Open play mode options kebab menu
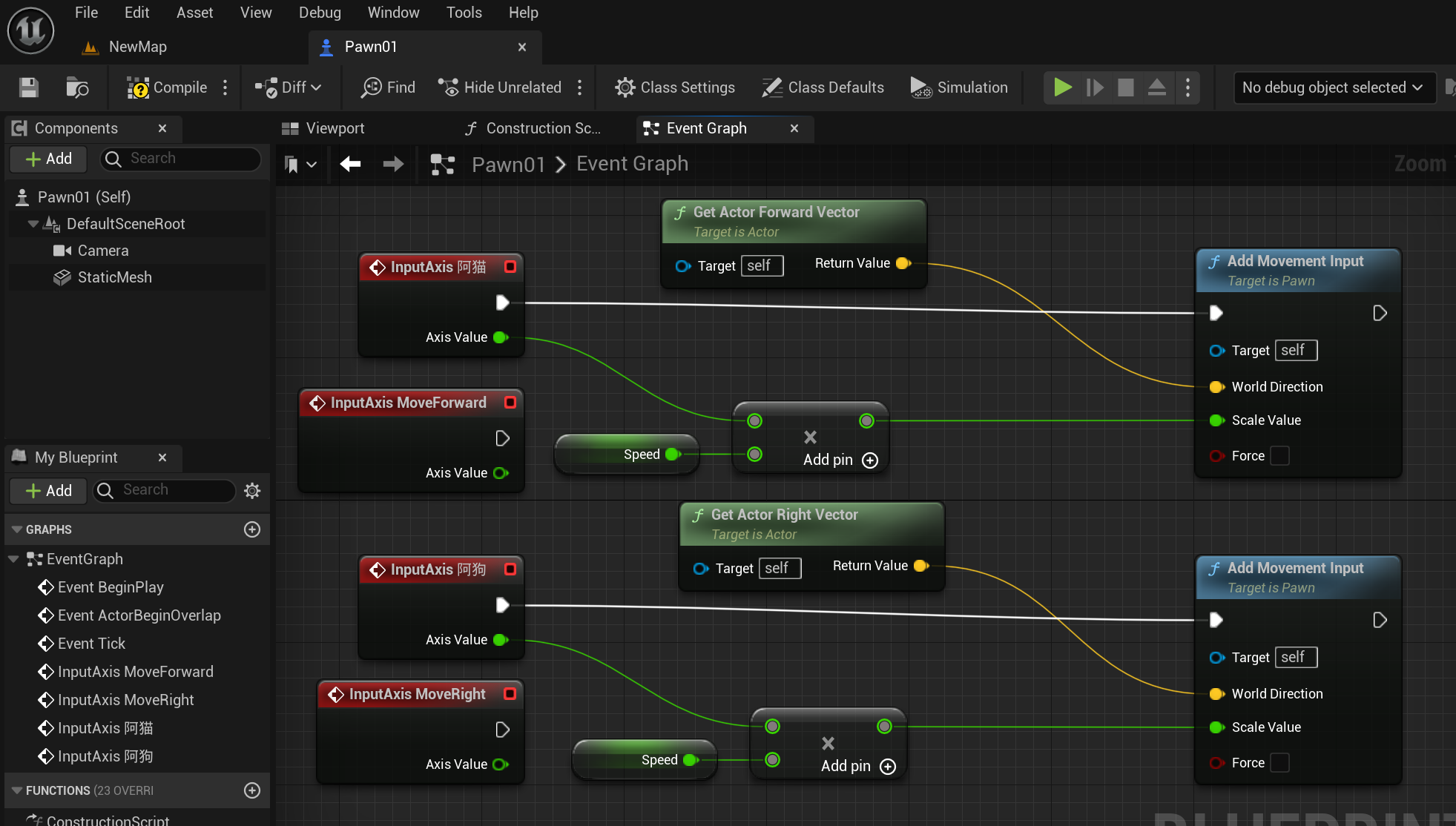Screen dimensions: 1456x826 1188,87
